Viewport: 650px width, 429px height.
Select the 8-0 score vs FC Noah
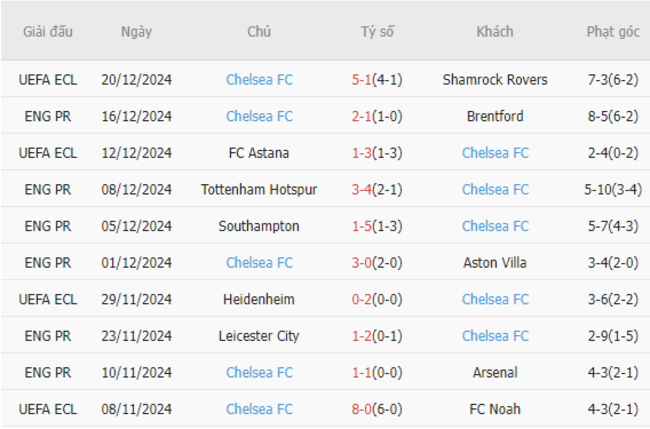click(361, 409)
